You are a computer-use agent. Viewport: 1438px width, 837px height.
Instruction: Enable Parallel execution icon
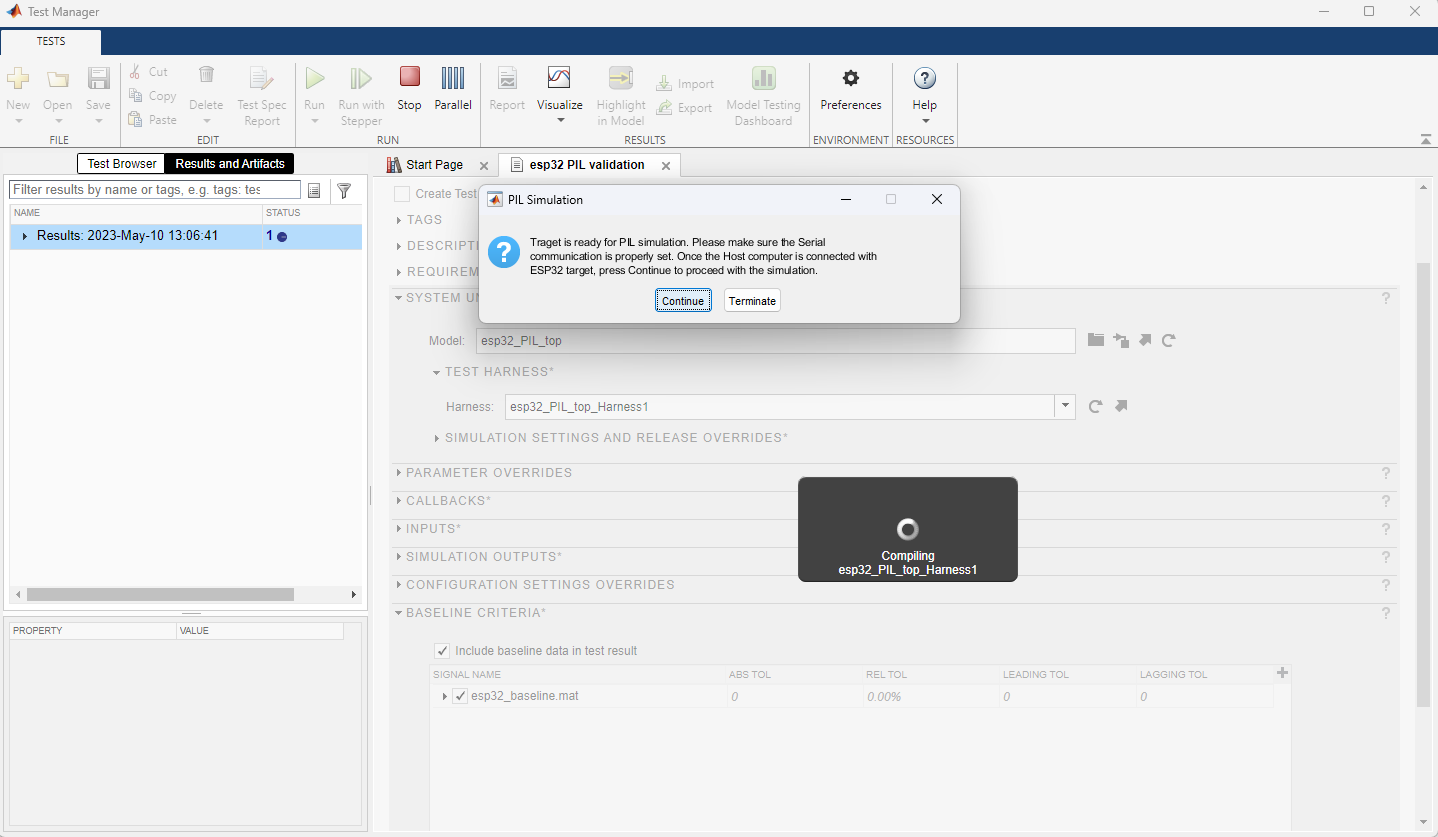pyautogui.click(x=453, y=77)
